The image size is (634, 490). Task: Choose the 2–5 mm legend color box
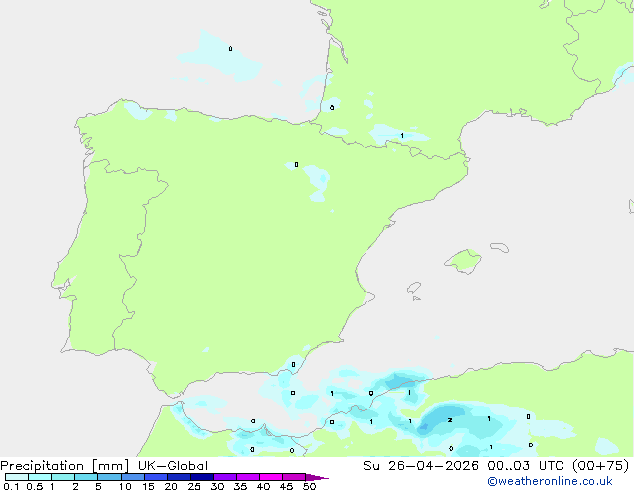(x=86, y=477)
